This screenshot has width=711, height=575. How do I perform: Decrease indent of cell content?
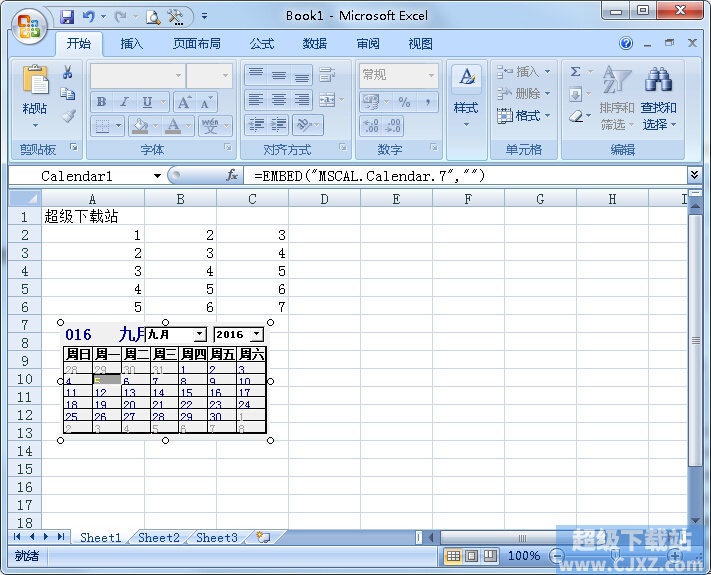coord(257,125)
